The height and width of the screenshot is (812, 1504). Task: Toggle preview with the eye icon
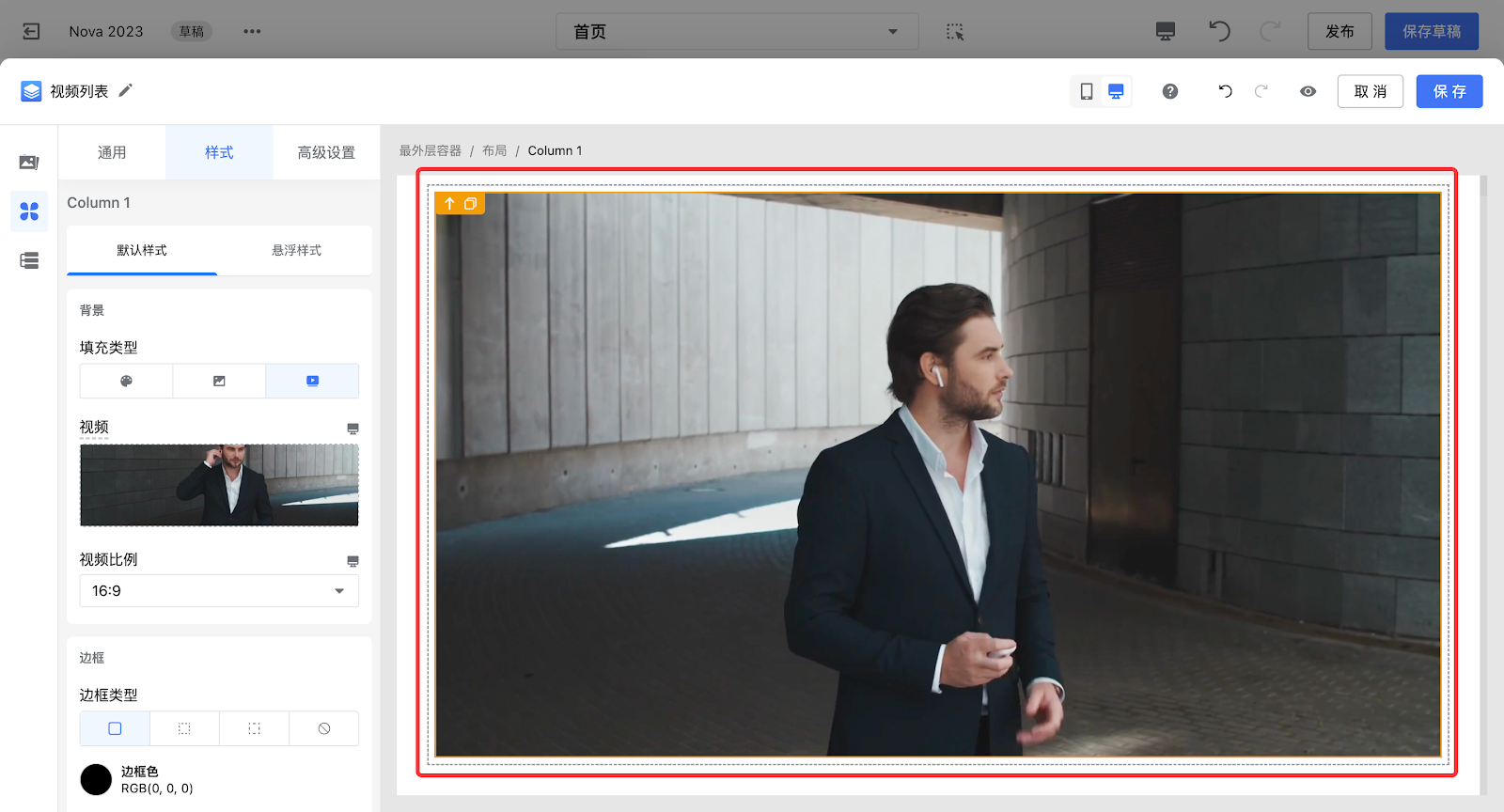click(x=1308, y=91)
